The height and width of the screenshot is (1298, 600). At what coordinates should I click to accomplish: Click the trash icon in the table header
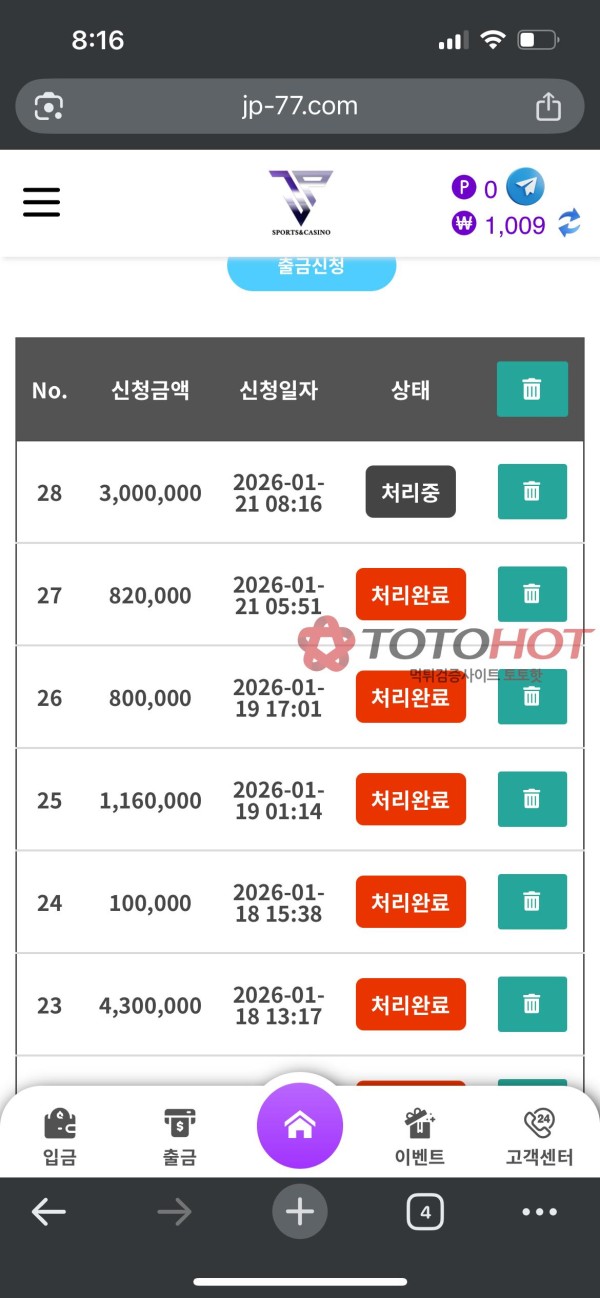532,389
